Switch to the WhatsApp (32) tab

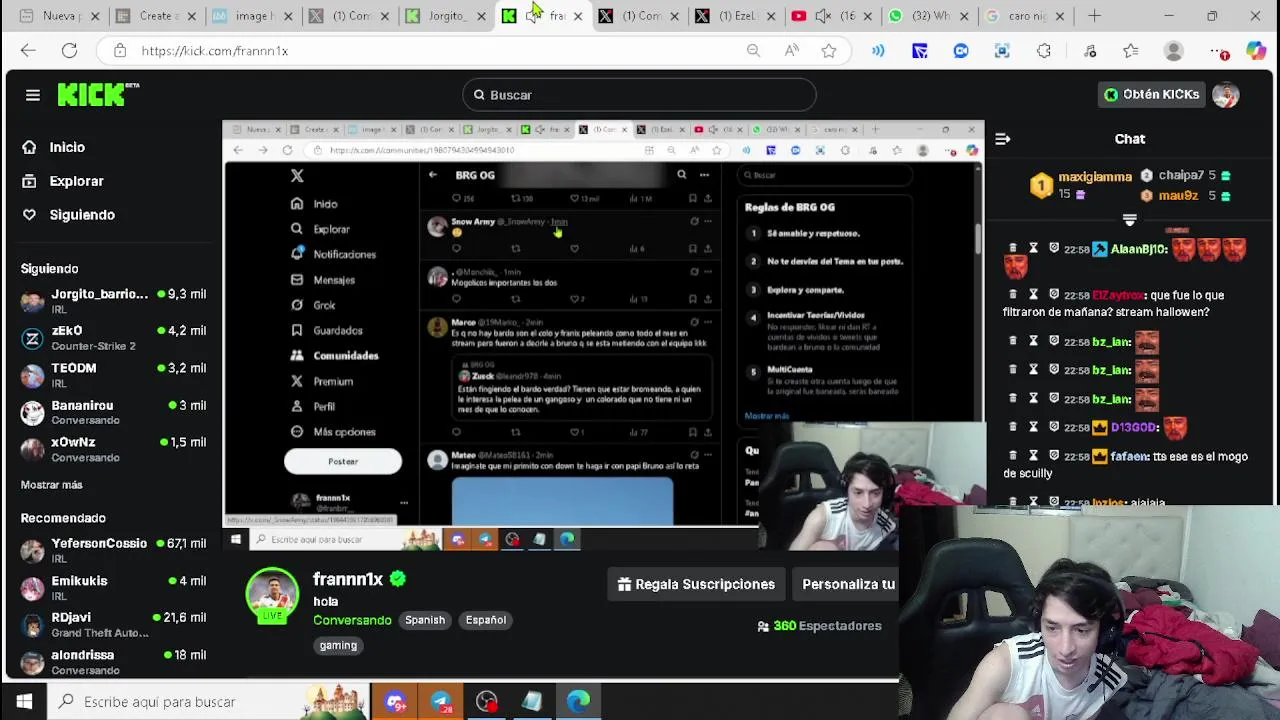pyautogui.click(x=929, y=16)
